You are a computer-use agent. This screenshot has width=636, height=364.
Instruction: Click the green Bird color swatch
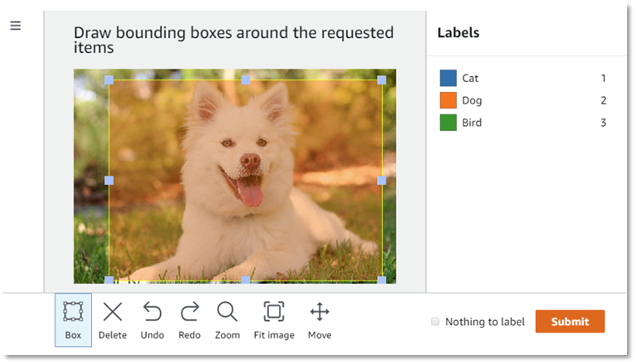448,123
